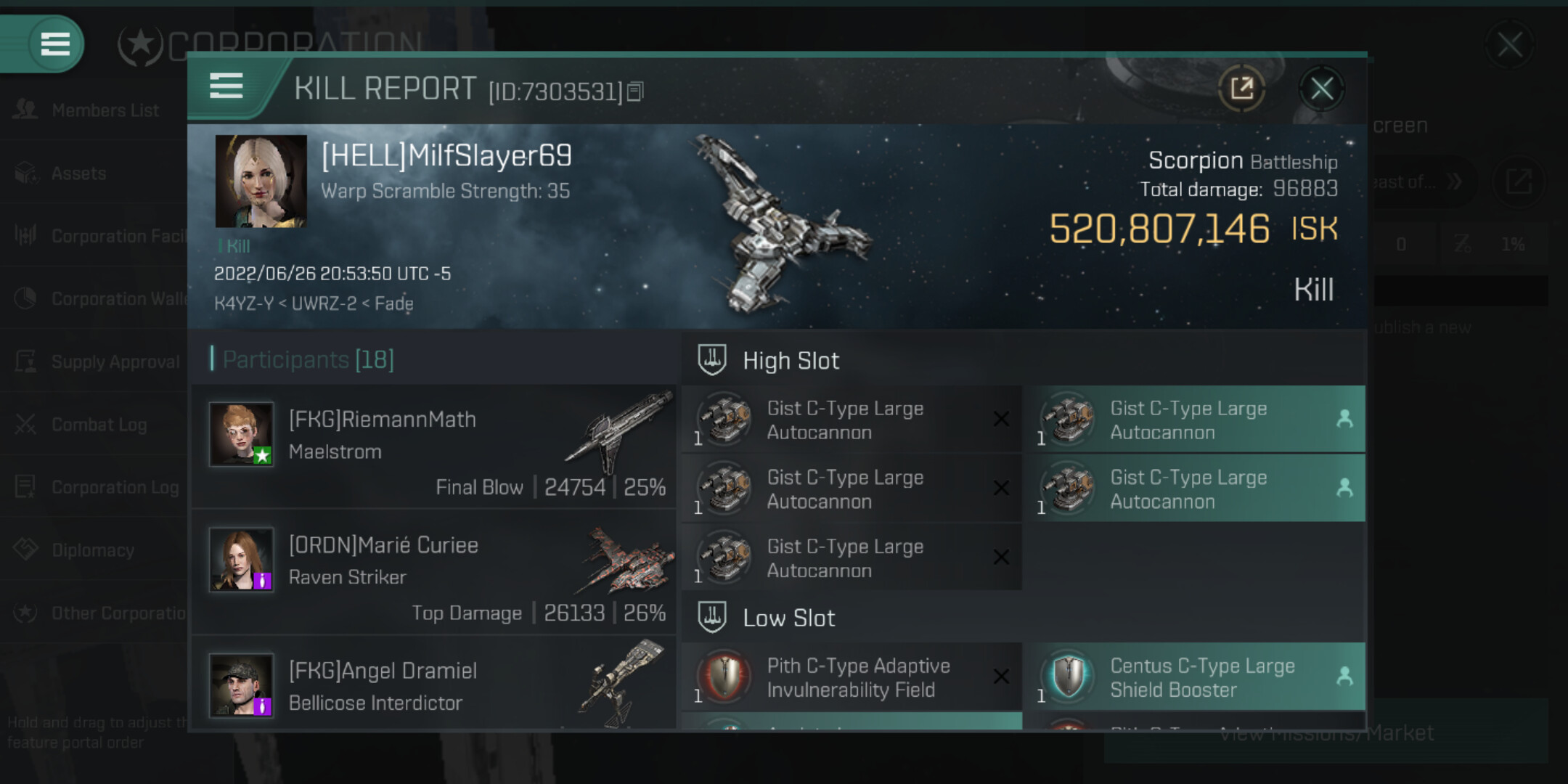The image size is (1568, 784).
Task: Copy the kill report ID
Action: tap(635, 91)
